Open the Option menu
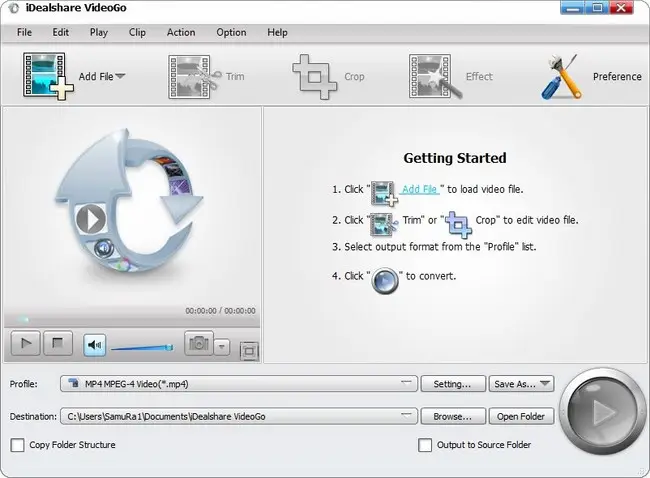The width and height of the screenshot is (650, 478). [231, 32]
